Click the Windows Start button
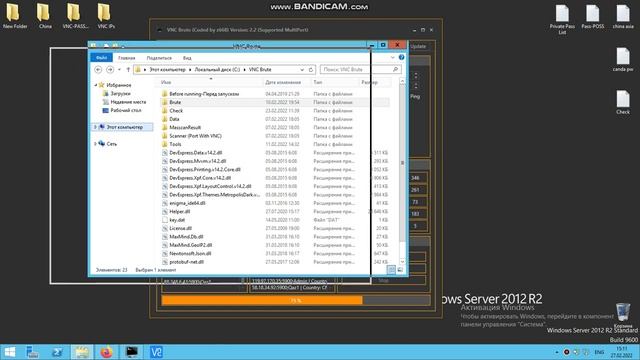This screenshot has height=360, width=640. point(10,352)
